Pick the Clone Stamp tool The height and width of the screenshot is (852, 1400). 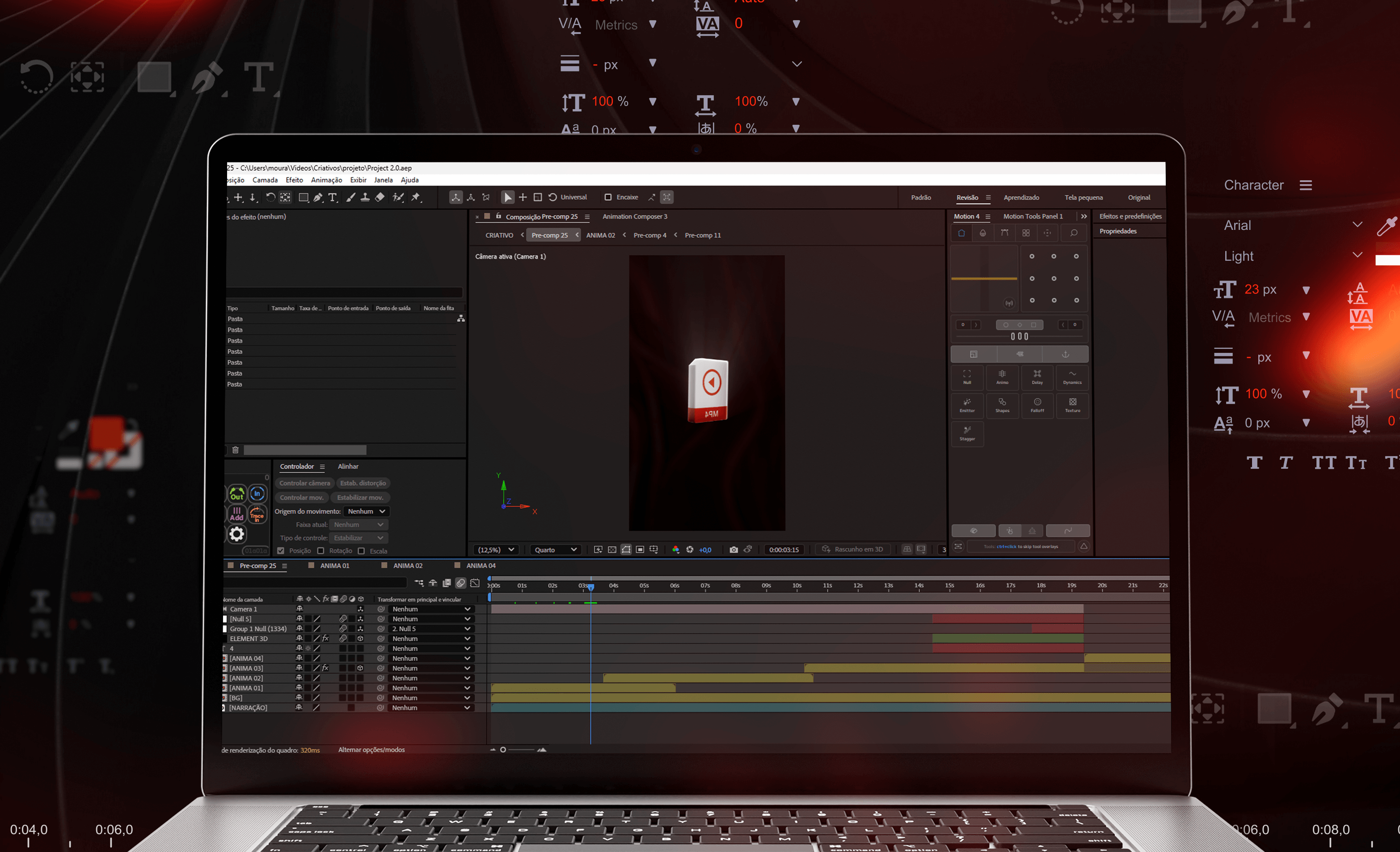coord(365,197)
